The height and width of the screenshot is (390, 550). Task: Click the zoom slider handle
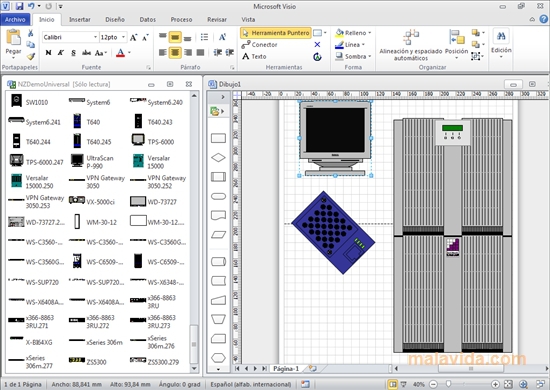tap(448, 384)
